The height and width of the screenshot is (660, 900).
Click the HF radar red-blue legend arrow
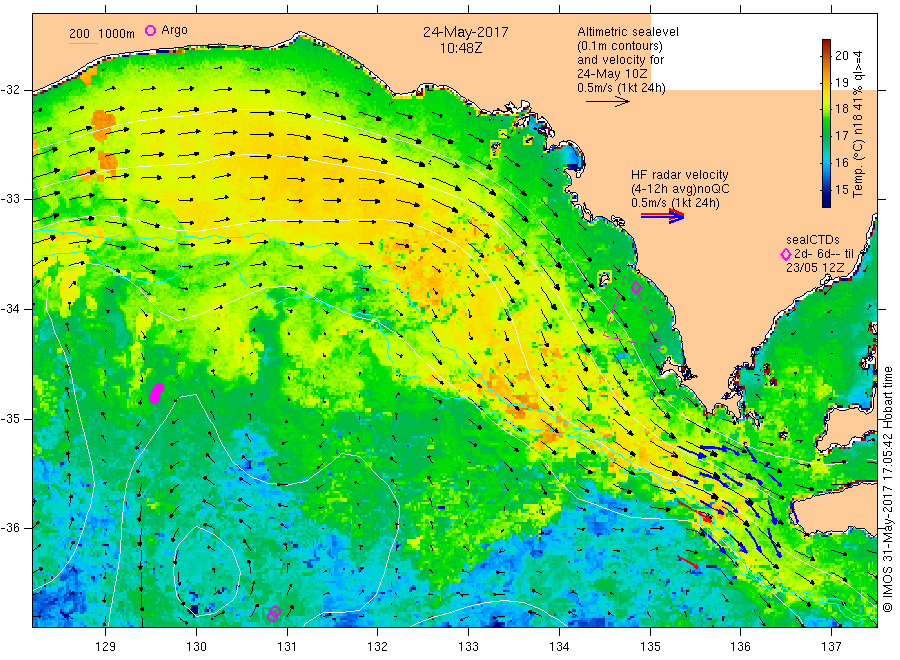[x=662, y=215]
